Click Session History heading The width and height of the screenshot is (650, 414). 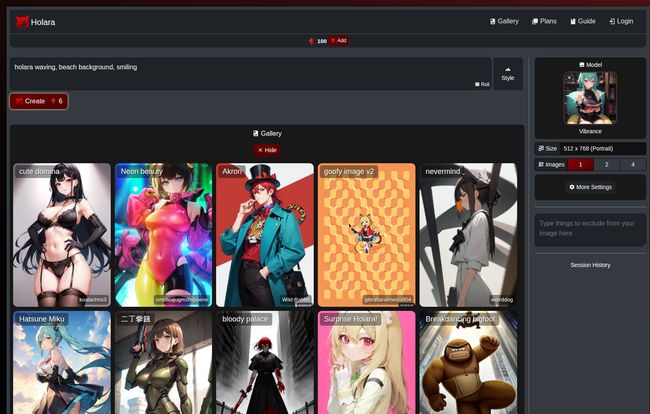click(590, 265)
